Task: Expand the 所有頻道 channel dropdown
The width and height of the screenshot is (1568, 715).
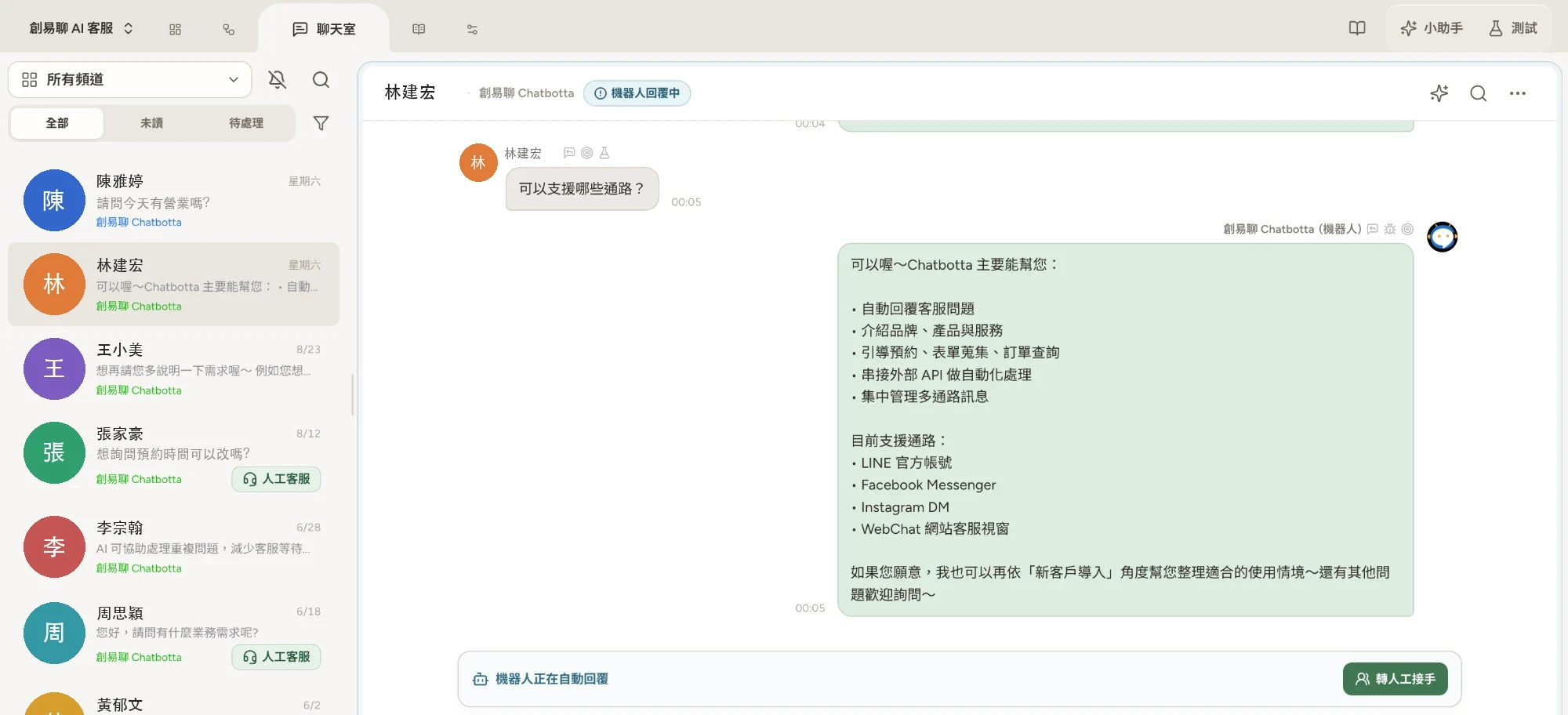Action: [x=130, y=80]
